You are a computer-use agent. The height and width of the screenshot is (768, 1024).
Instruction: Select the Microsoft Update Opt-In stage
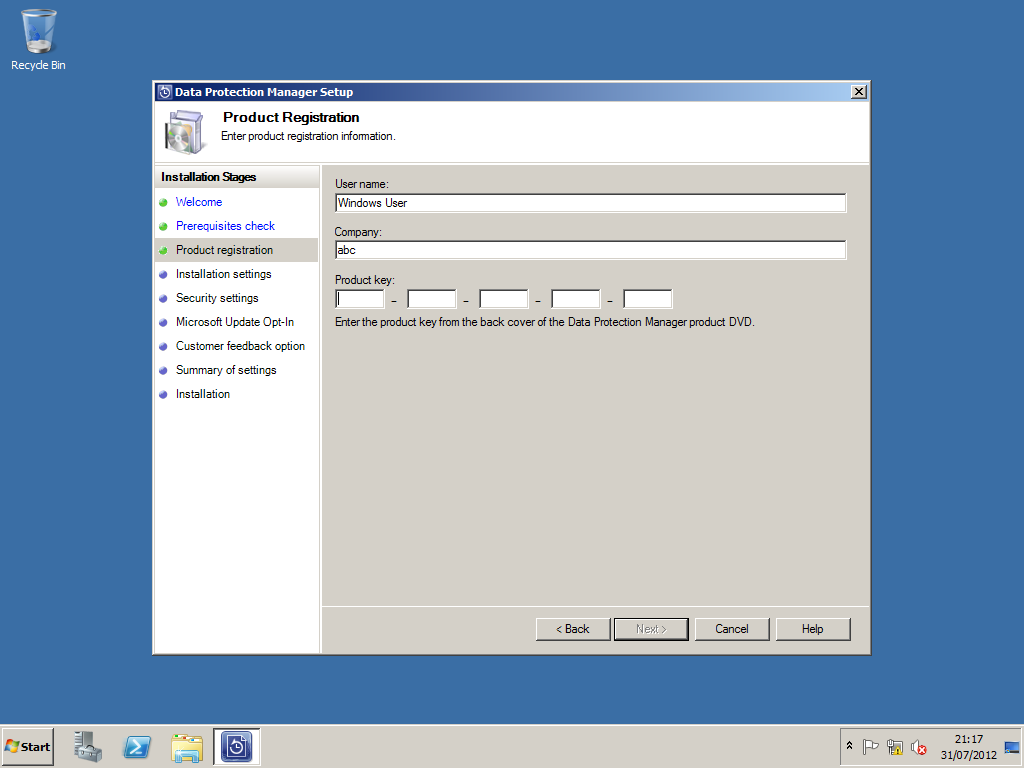(236, 322)
